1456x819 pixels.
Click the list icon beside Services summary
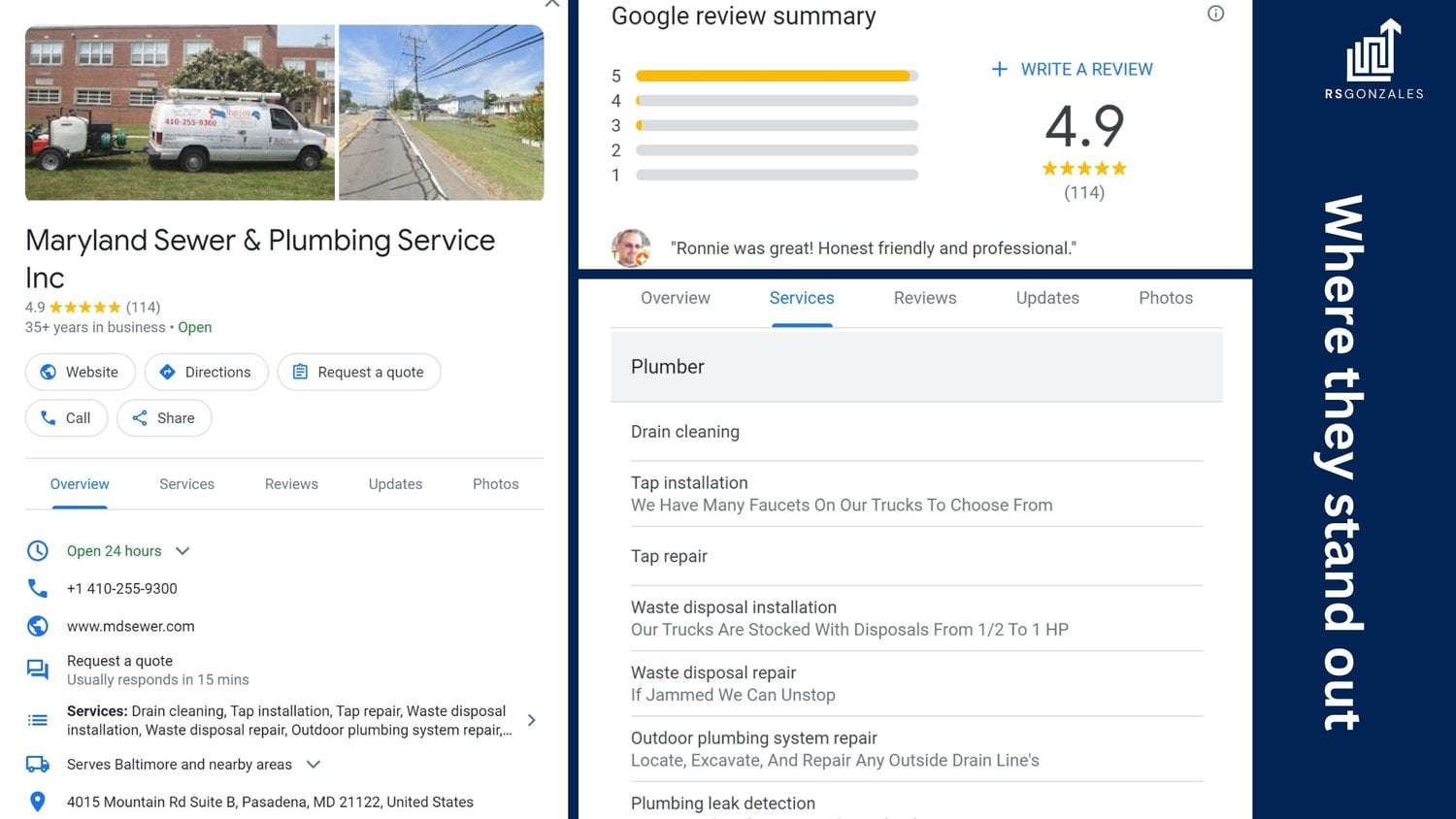pos(38,720)
